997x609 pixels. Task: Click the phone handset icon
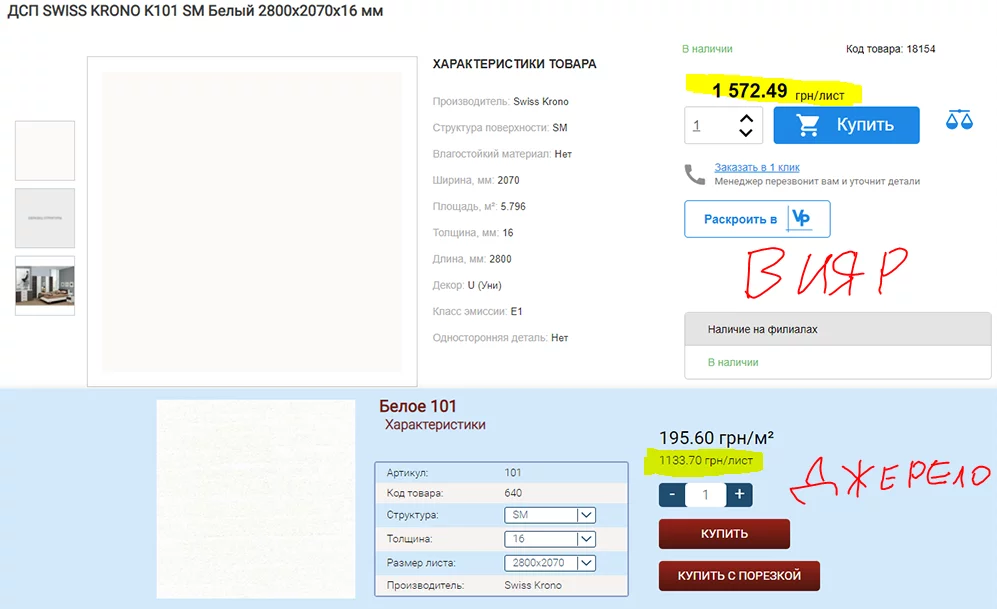(x=694, y=174)
